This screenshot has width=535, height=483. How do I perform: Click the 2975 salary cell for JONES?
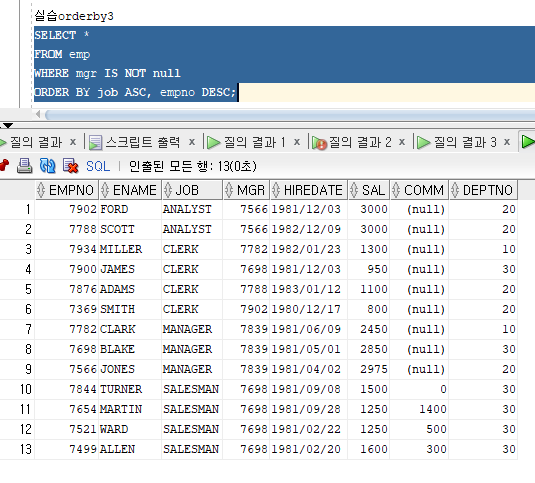coord(369,369)
